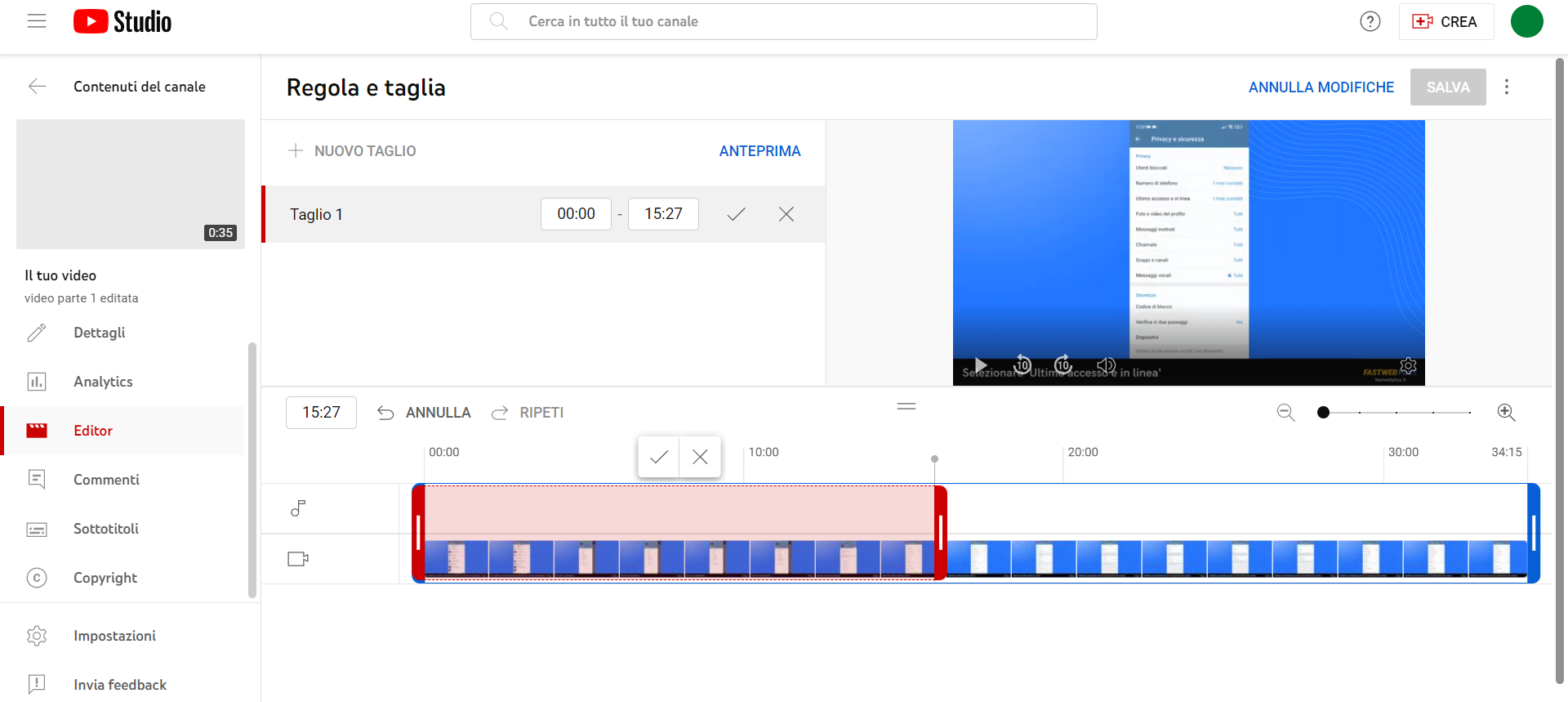Zoom out the timeline
This screenshot has width=1568, height=702.
(1285, 413)
